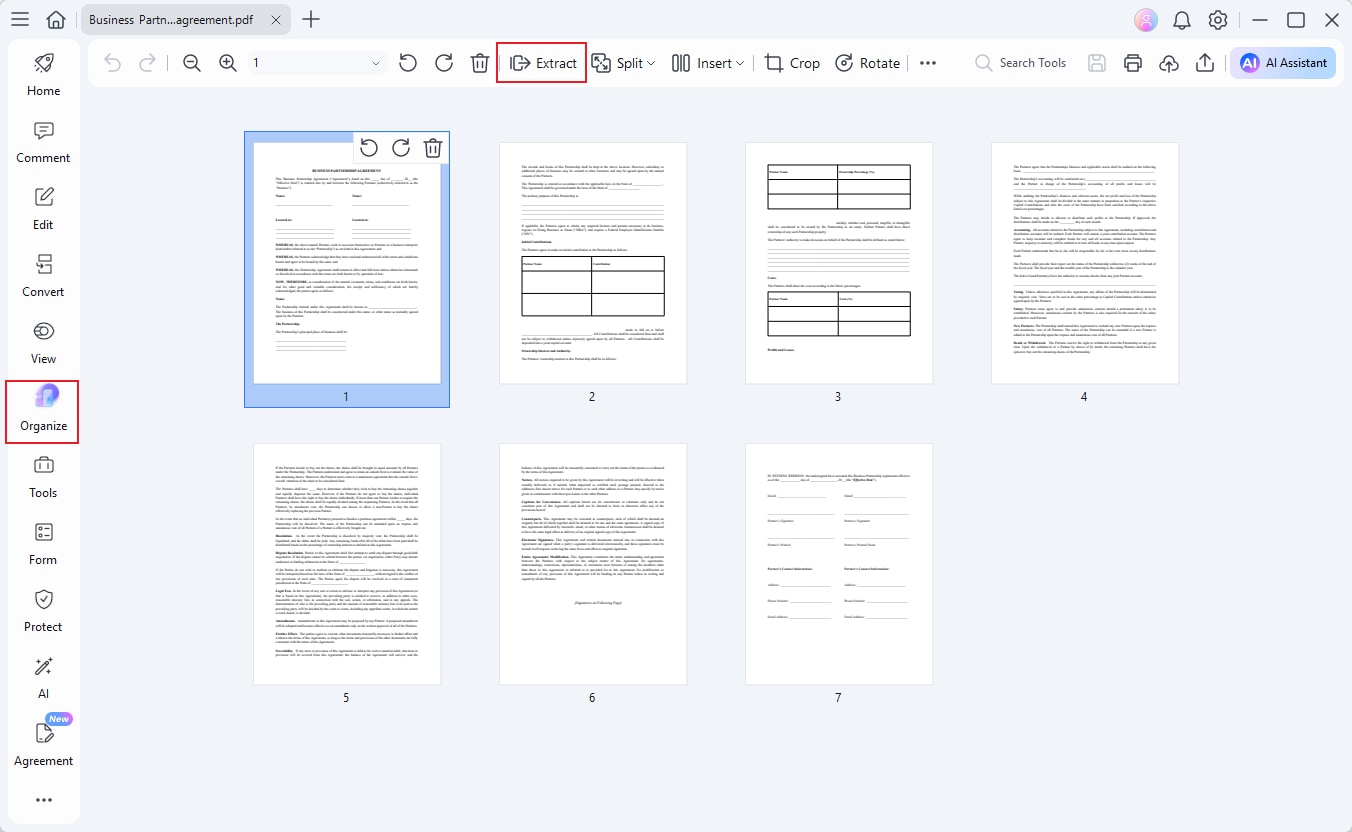This screenshot has width=1352, height=832.
Task: Open the Split dropdown
Action: pos(624,63)
